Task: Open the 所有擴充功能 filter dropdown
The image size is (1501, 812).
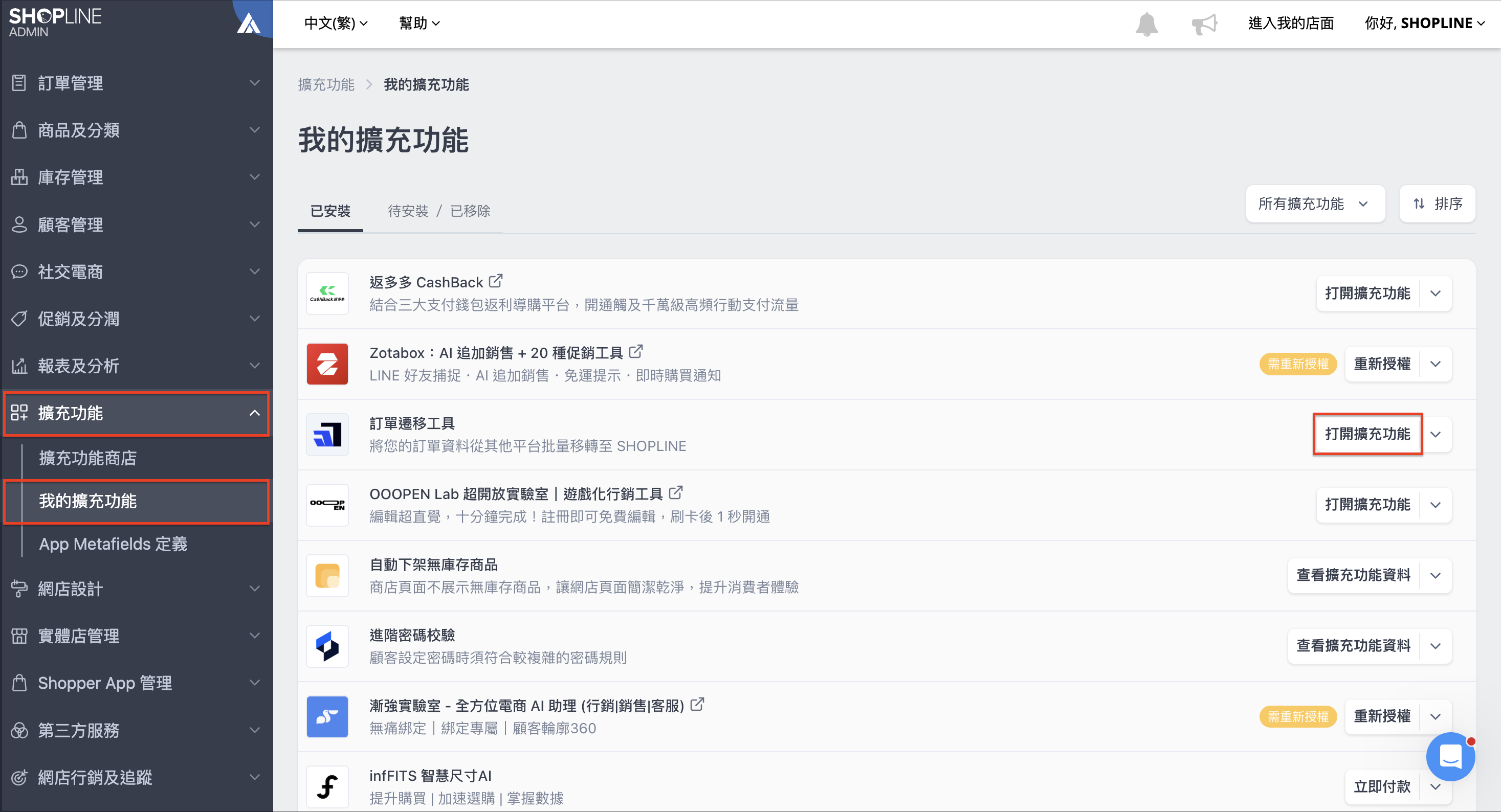Action: coord(1315,204)
